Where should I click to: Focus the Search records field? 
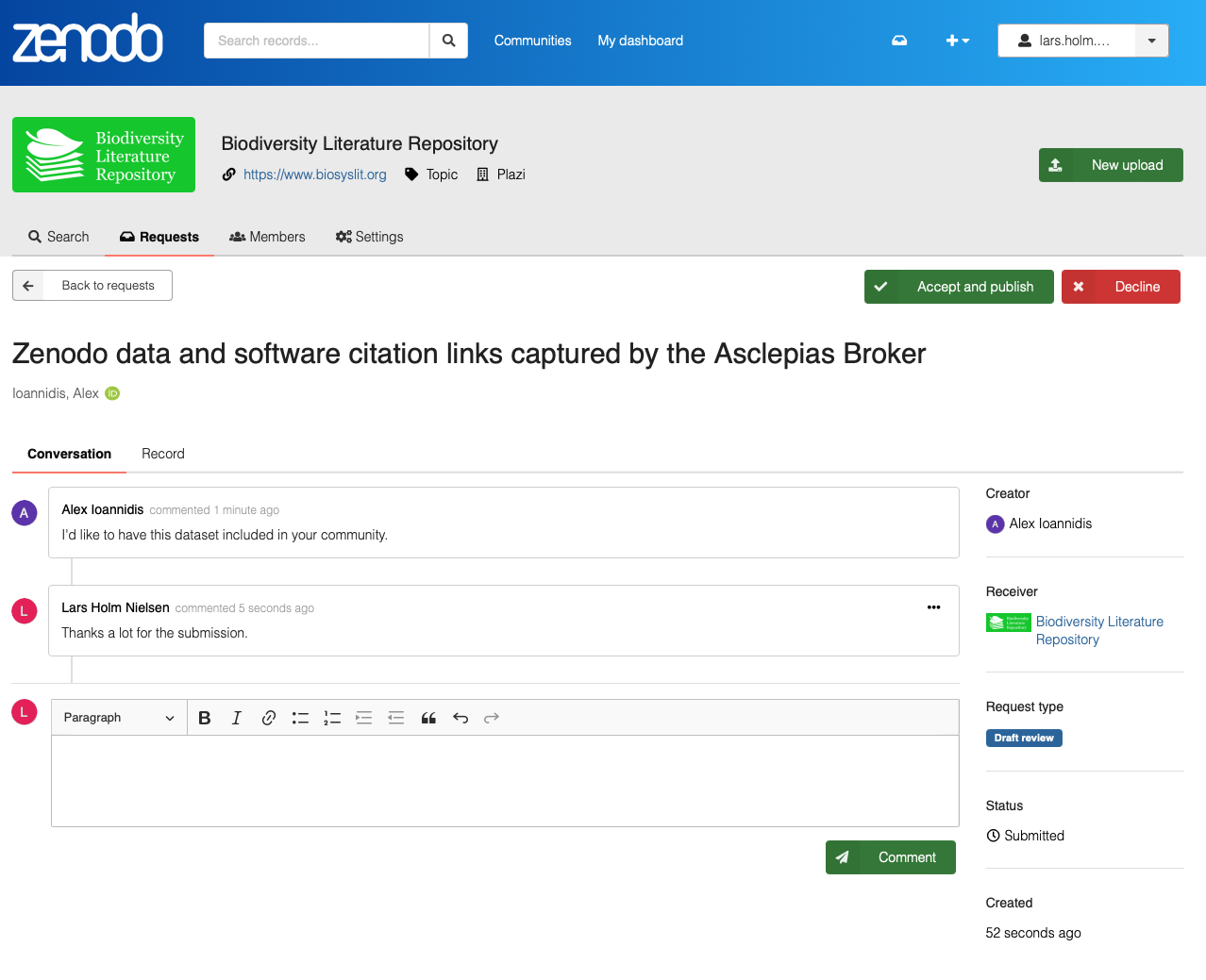317,41
